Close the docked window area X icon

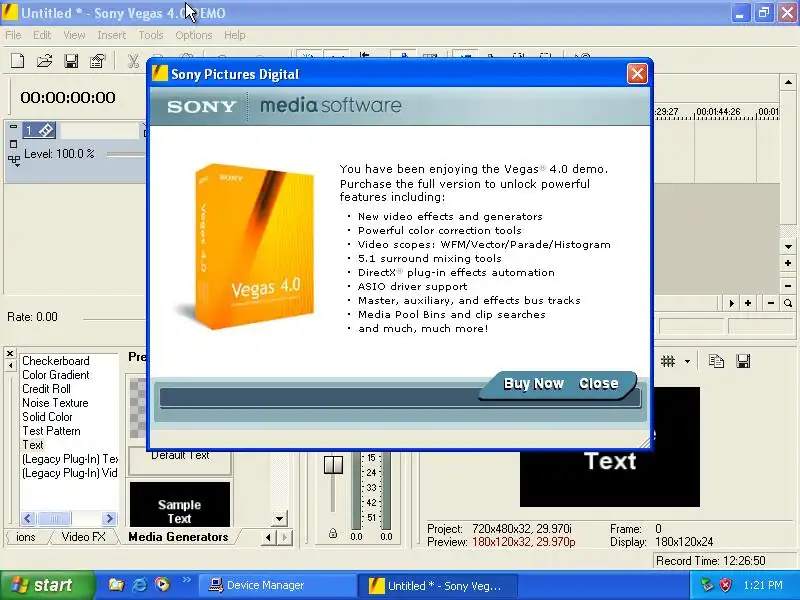pyautogui.click(x=10, y=353)
